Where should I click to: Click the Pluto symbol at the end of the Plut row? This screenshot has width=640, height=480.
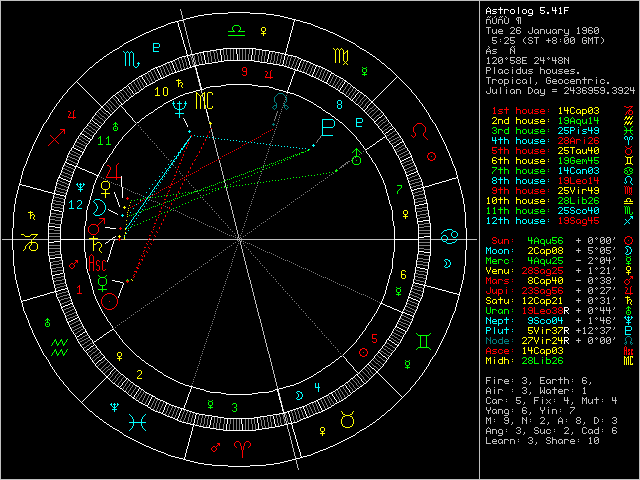point(628,331)
